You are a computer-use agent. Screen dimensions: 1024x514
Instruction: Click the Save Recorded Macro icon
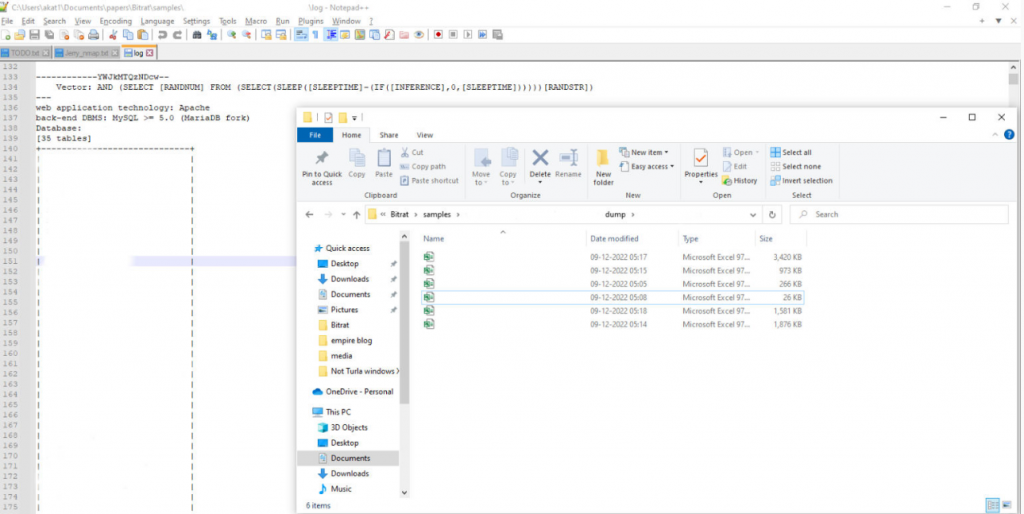[x=498, y=35]
